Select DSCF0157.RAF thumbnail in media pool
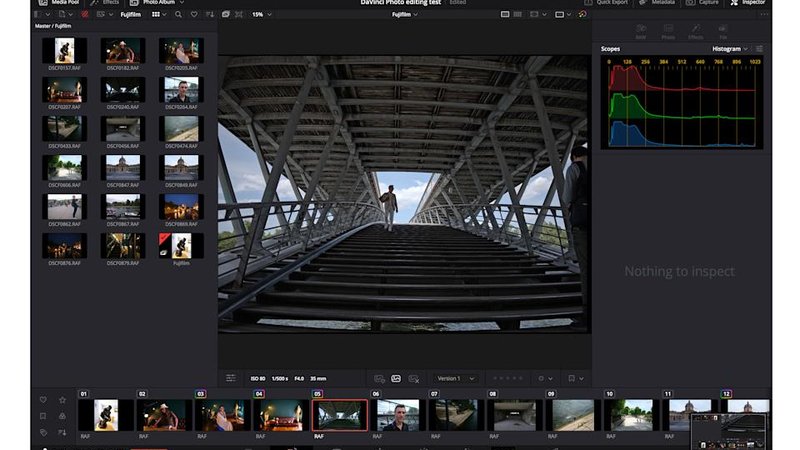 (64, 51)
